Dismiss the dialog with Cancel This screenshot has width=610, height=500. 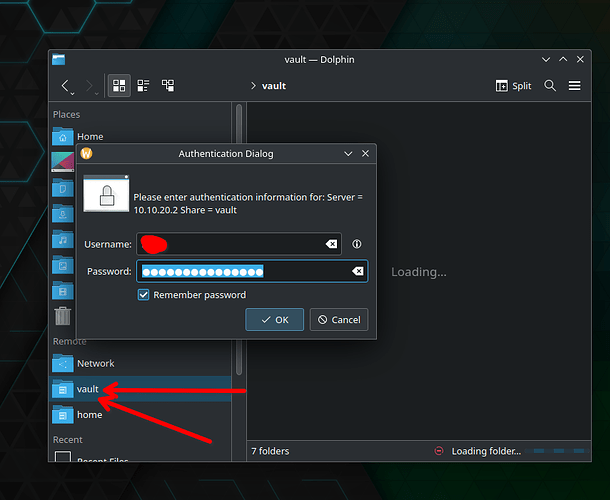coord(338,320)
